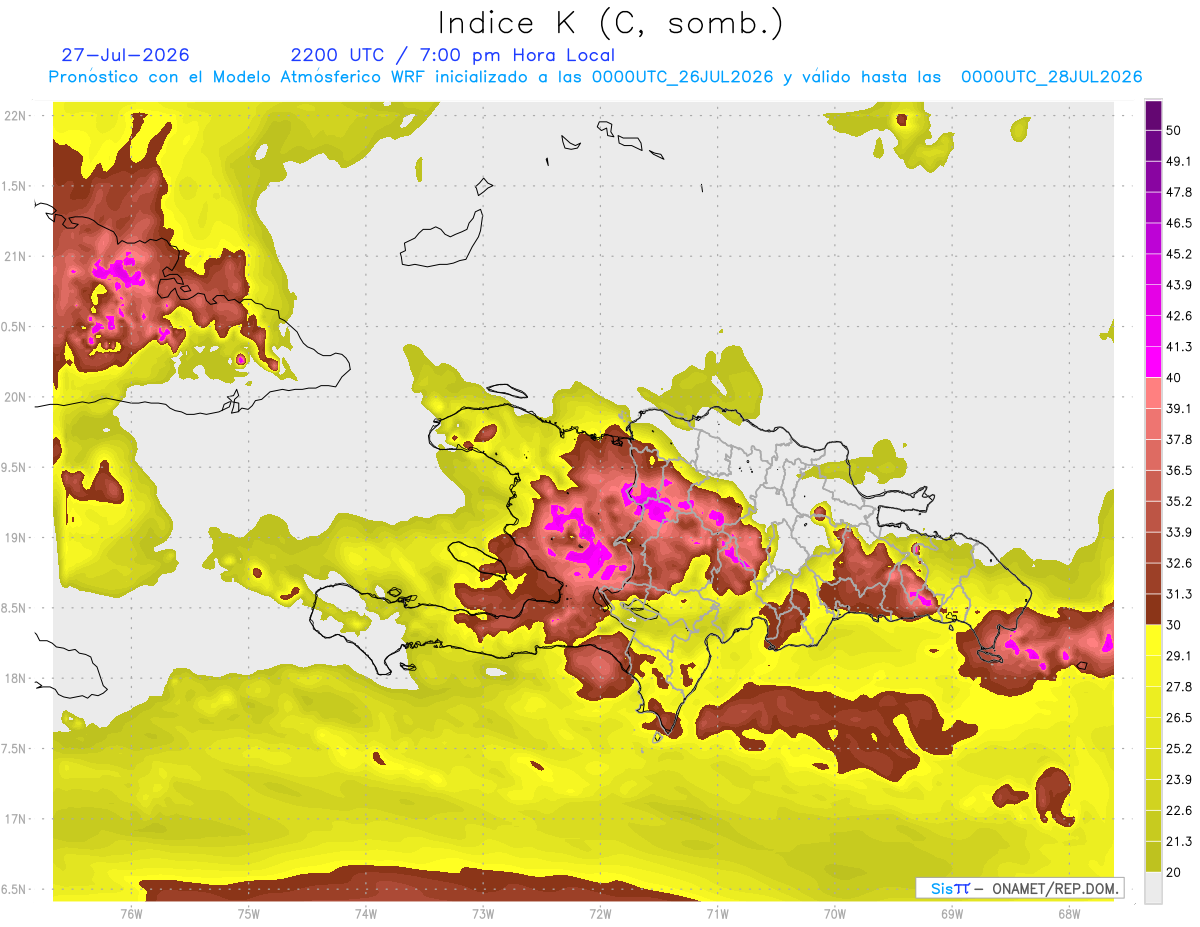Image resolution: width=1200 pixels, height=927 pixels.
Task: Click the "Indice K (C, somb.)" title
Action: (x=610, y=24)
